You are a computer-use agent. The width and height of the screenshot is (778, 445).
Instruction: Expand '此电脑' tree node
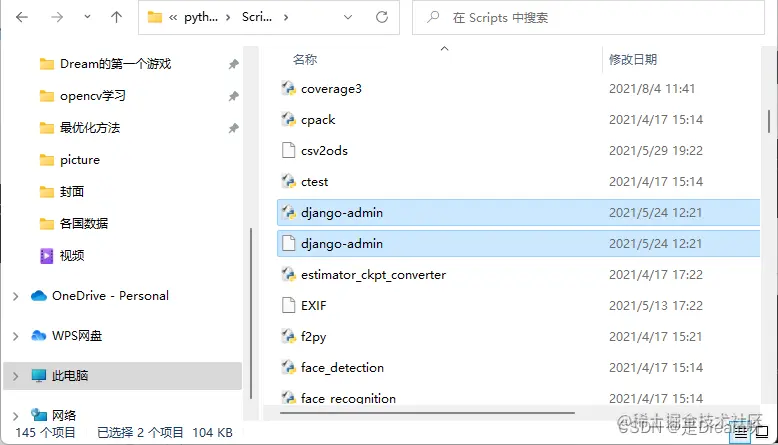(16, 376)
